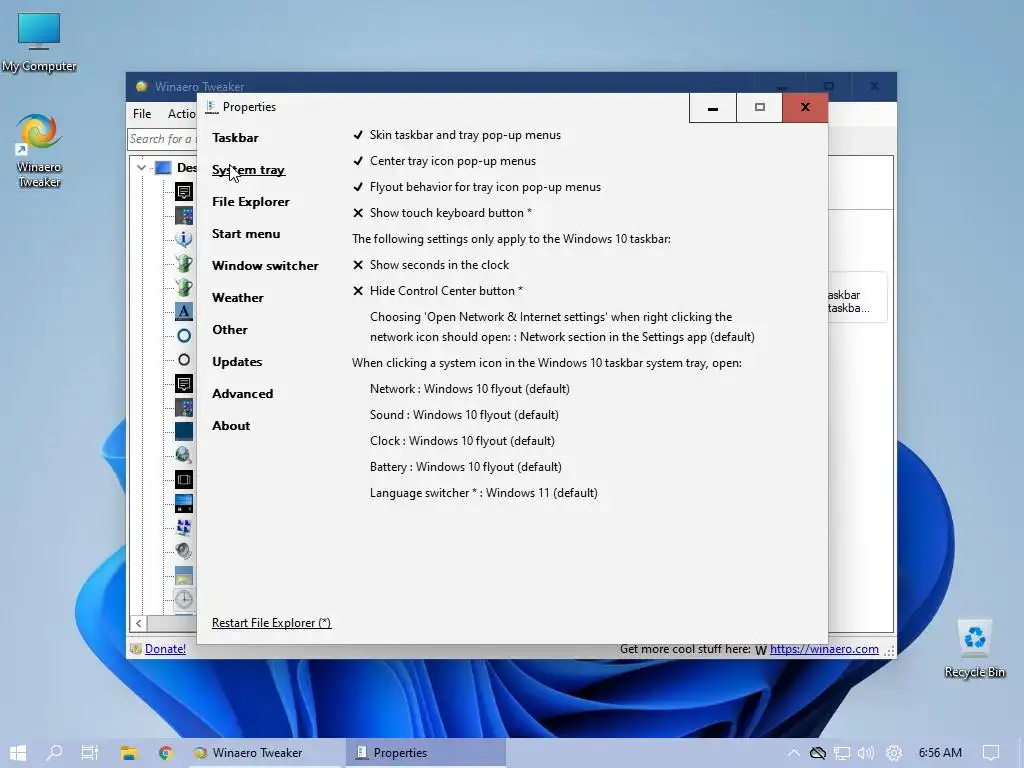The image size is (1024, 768).
Task: Click the volume speaker tray icon
Action: tap(866, 753)
